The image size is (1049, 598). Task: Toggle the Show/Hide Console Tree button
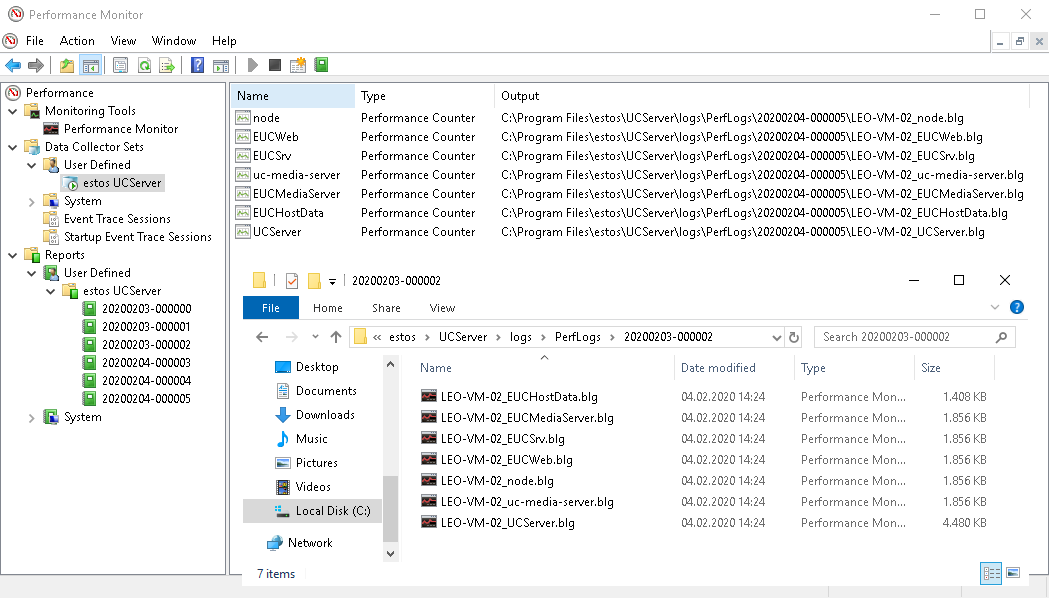tap(90, 65)
